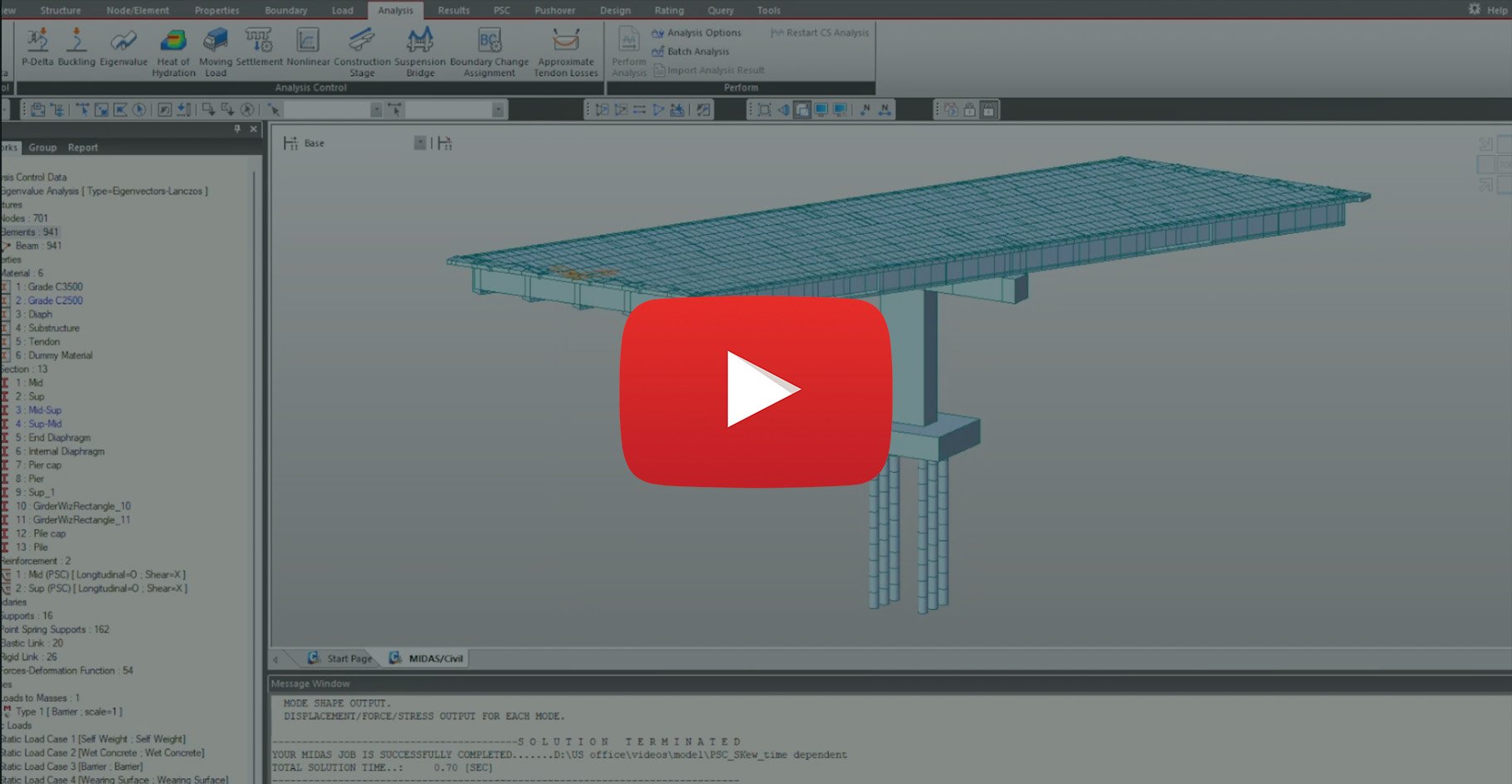This screenshot has width=1512, height=784.
Task: Open the Nonlinear analysis control
Action: pos(308,46)
